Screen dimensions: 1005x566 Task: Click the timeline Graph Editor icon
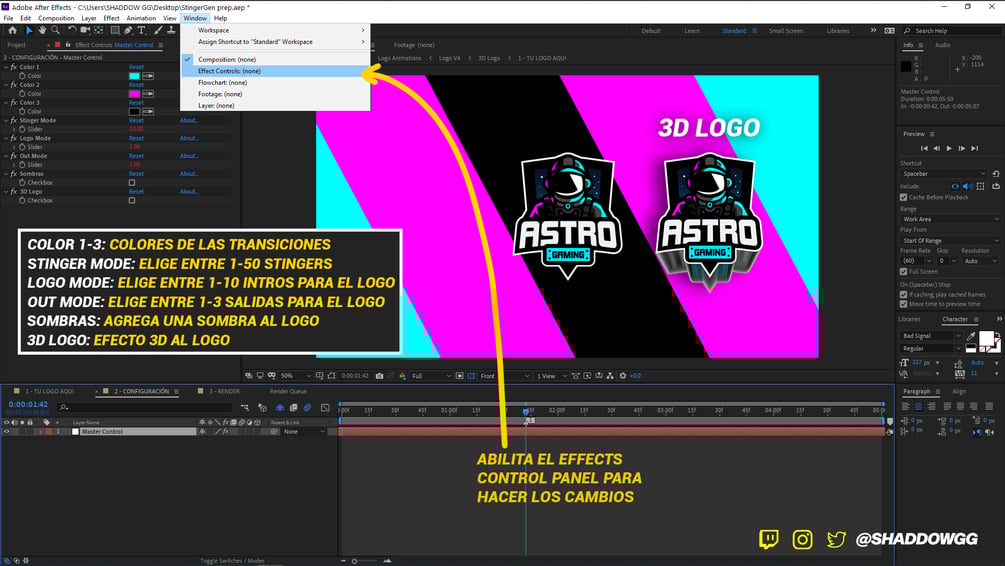[325, 408]
